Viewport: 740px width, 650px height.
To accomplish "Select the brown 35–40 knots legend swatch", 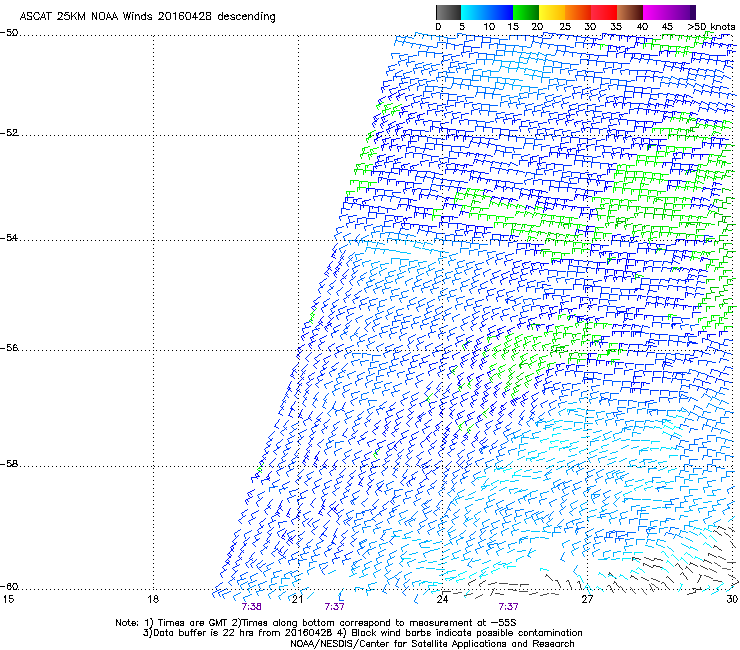I will [x=630, y=12].
